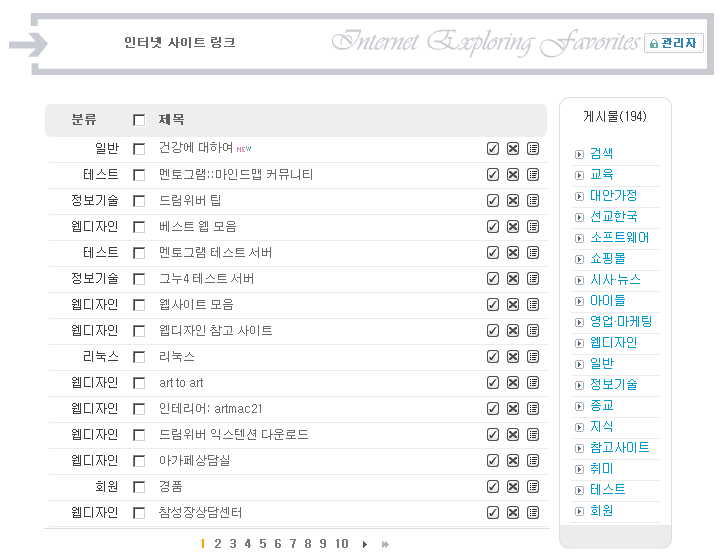Click the 관리자 admin button
The height and width of the screenshot is (558, 720).
(x=674, y=43)
